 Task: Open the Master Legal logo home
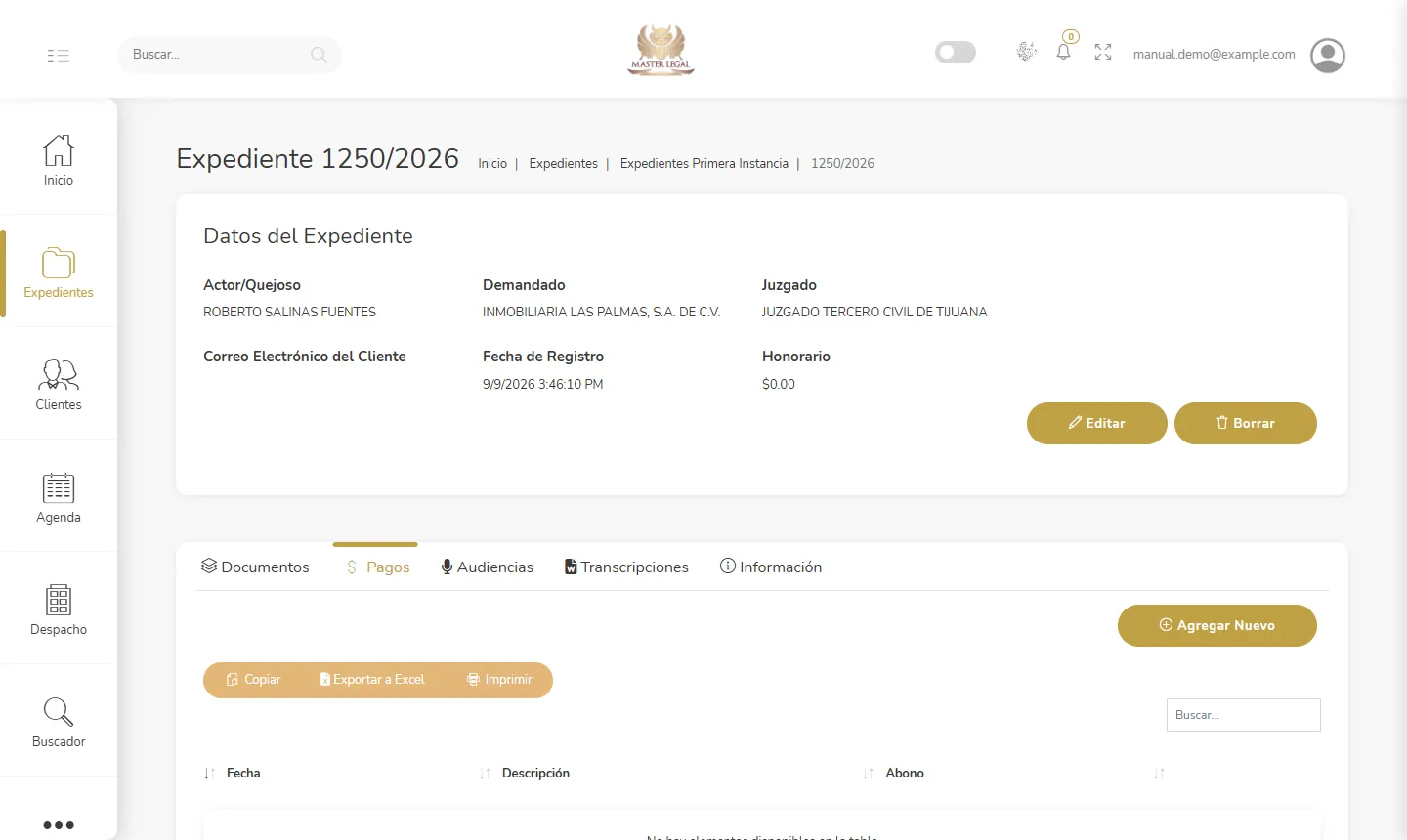tap(661, 50)
